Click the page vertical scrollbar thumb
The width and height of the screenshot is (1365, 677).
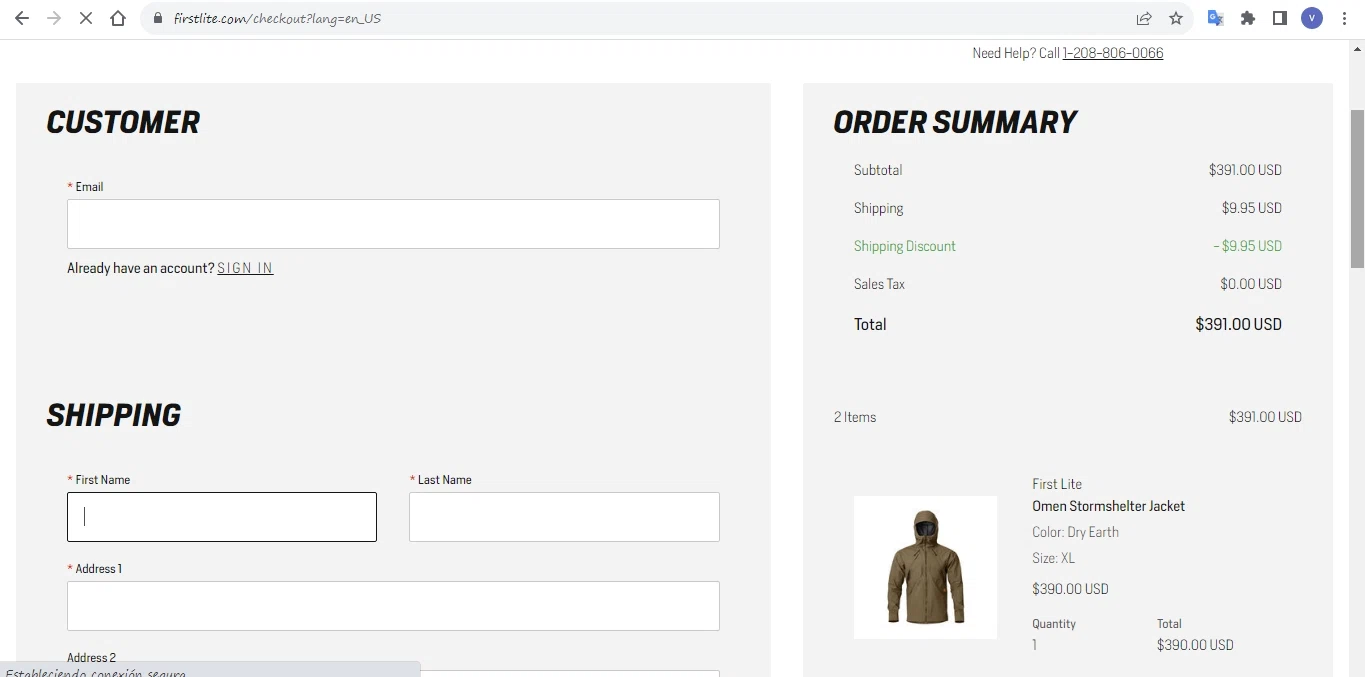click(x=1357, y=188)
